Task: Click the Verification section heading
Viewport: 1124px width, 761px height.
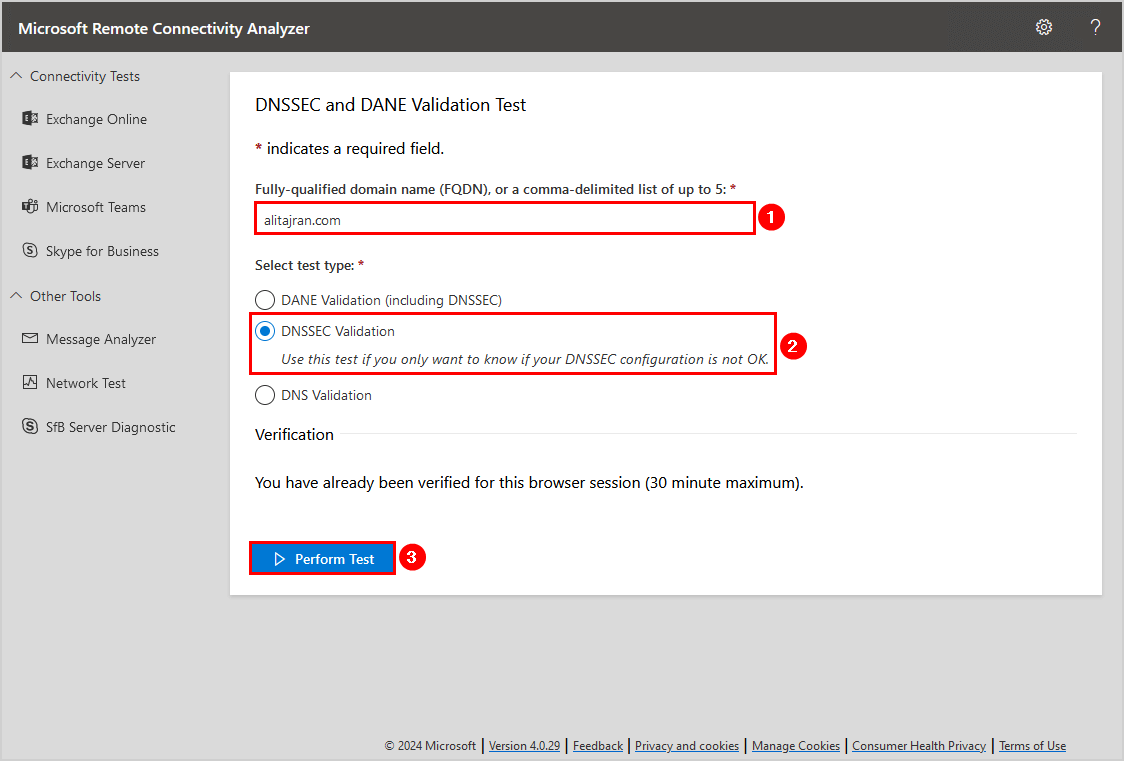Action: pyautogui.click(x=294, y=434)
